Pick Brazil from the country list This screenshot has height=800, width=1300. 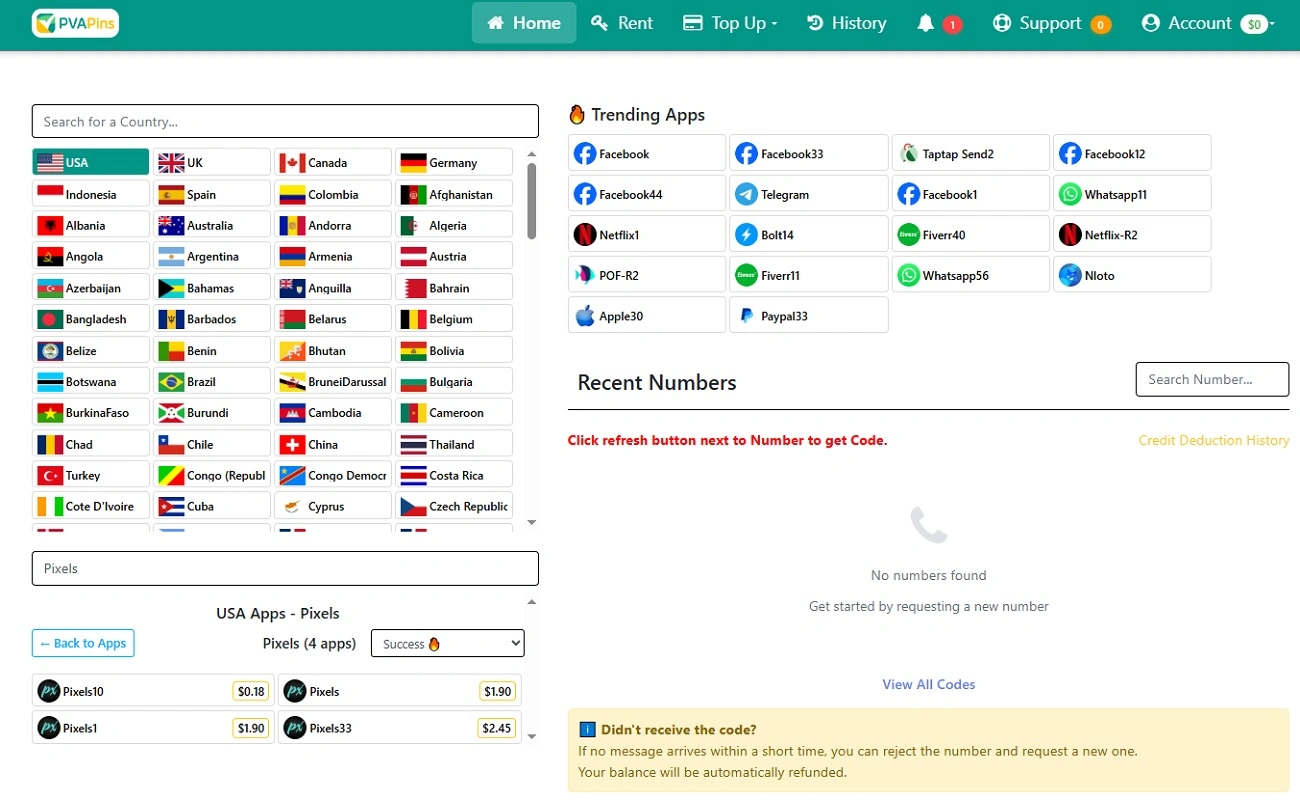(x=212, y=381)
